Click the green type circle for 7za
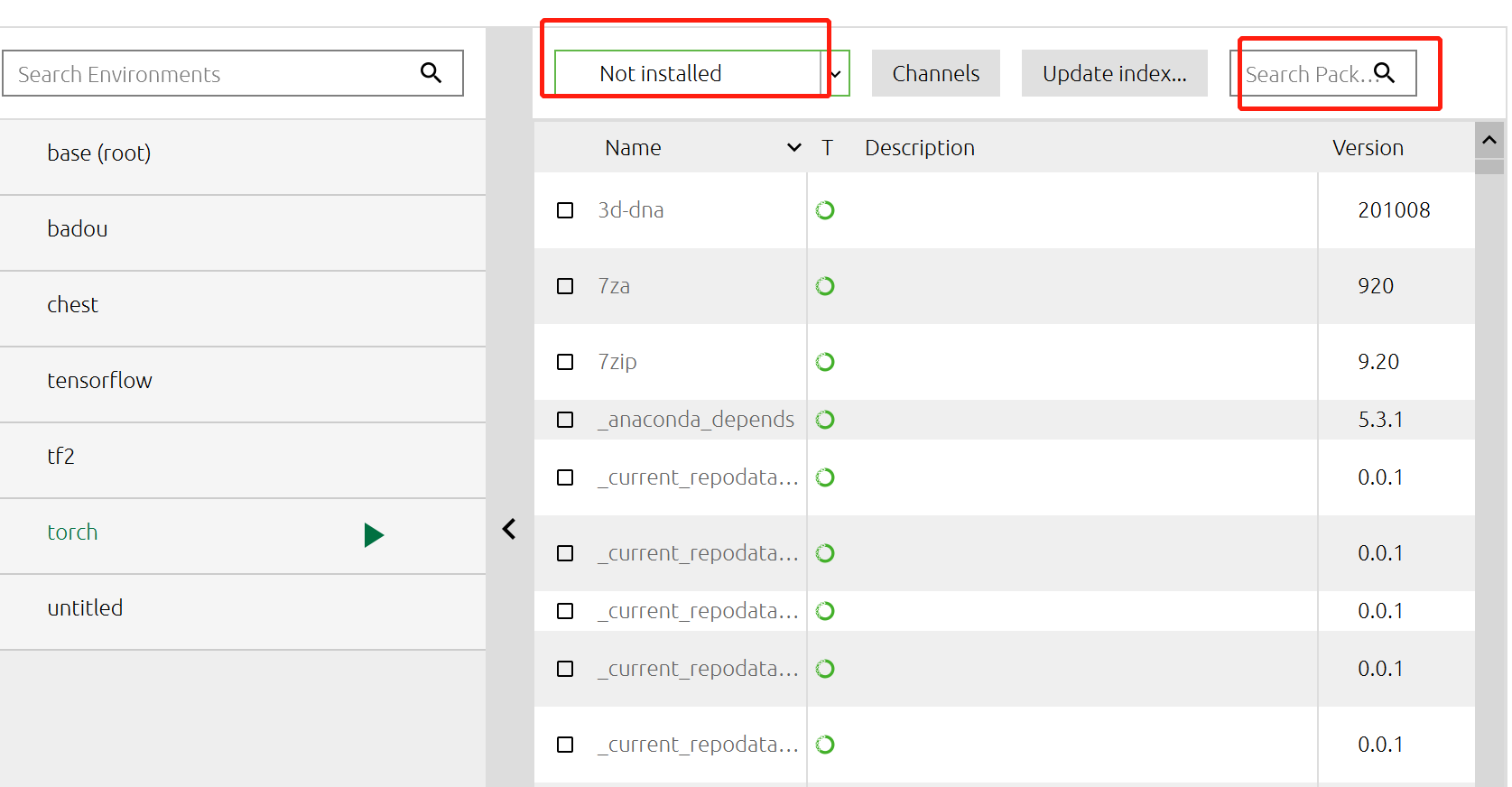 coord(825,286)
